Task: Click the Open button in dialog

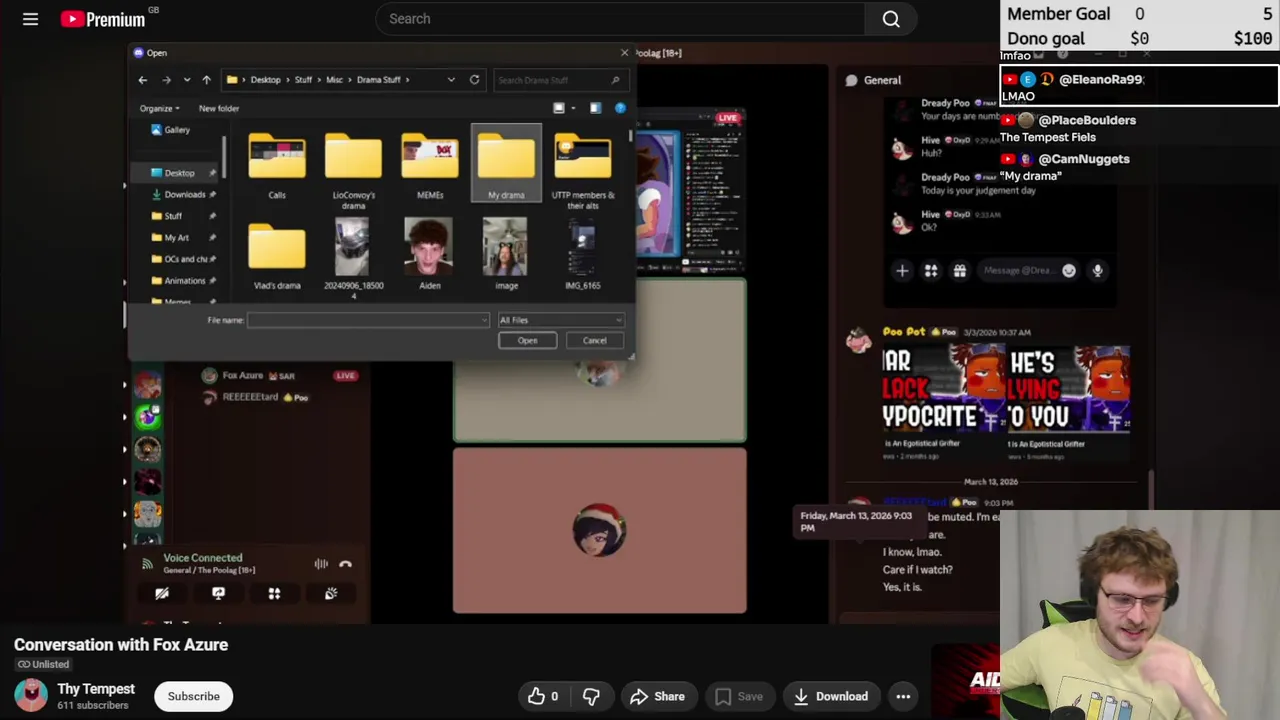Action: pyautogui.click(x=527, y=341)
